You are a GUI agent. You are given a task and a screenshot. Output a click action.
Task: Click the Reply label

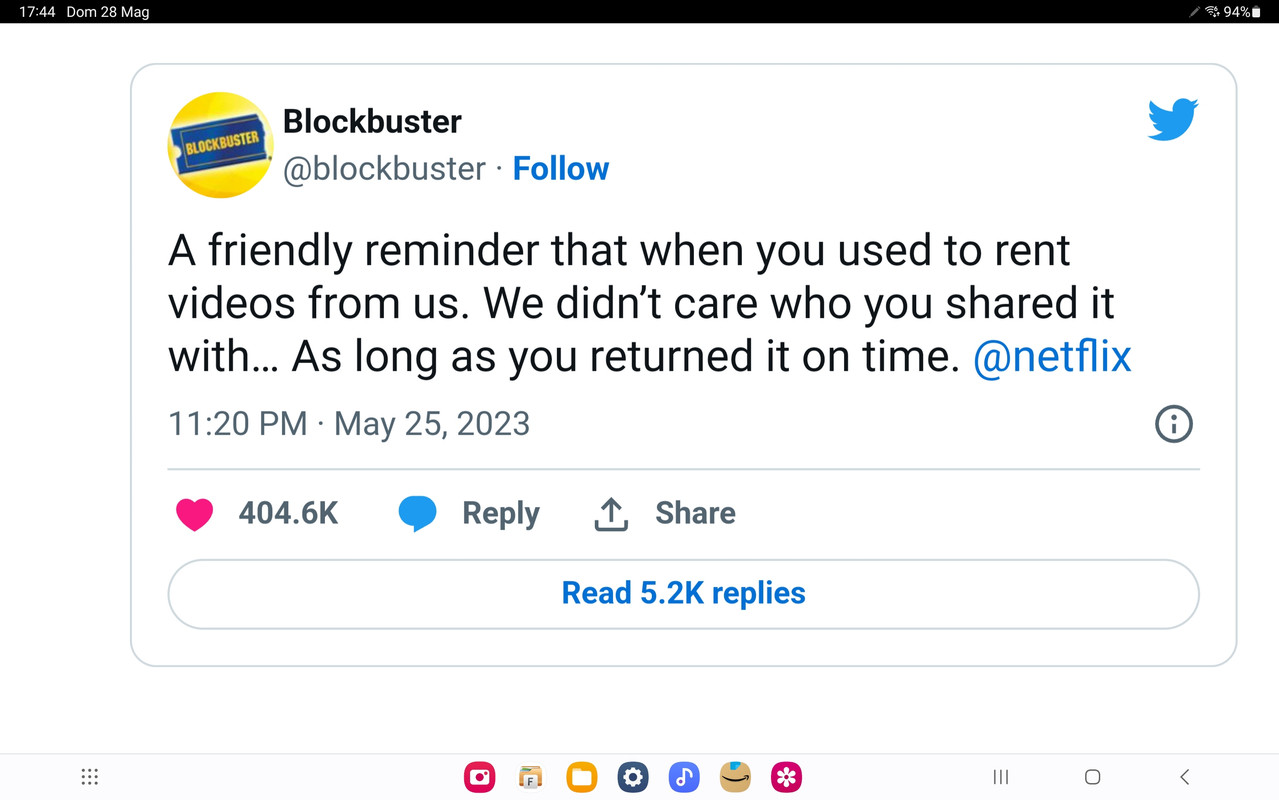(x=500, y=513)
